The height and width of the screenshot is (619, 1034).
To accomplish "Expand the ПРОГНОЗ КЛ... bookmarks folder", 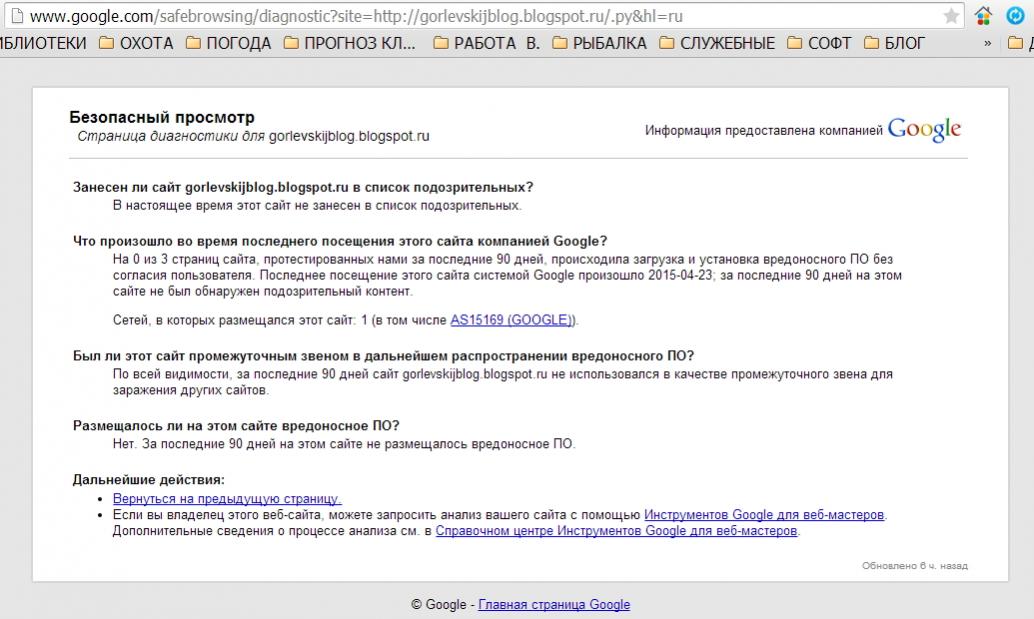I will tap(351, 43).
